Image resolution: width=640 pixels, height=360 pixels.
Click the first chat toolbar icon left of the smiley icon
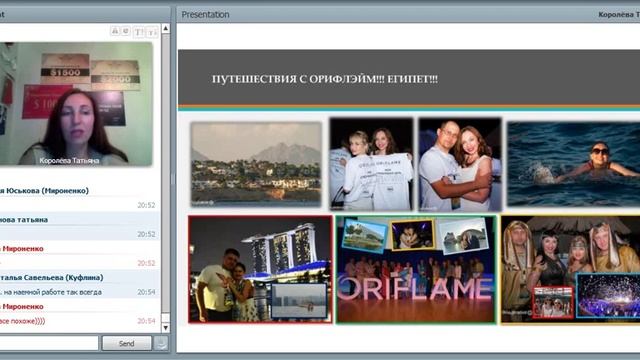[116, 31]
